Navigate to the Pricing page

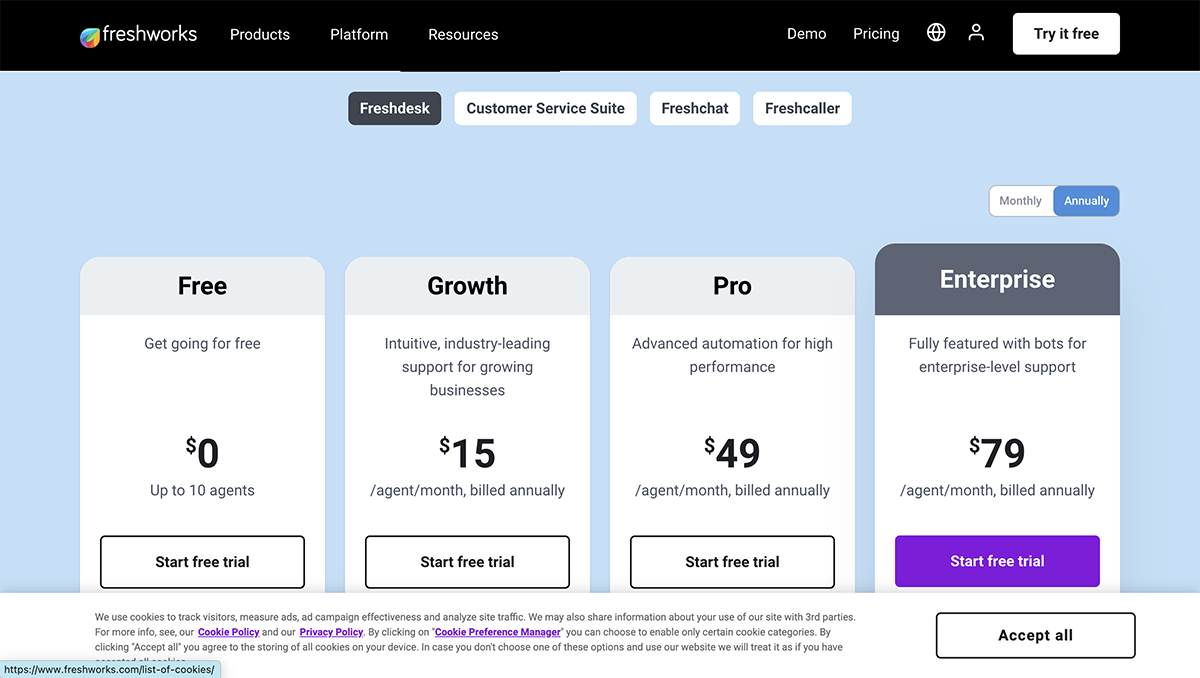pyautogui.click(x=876, y=33)
